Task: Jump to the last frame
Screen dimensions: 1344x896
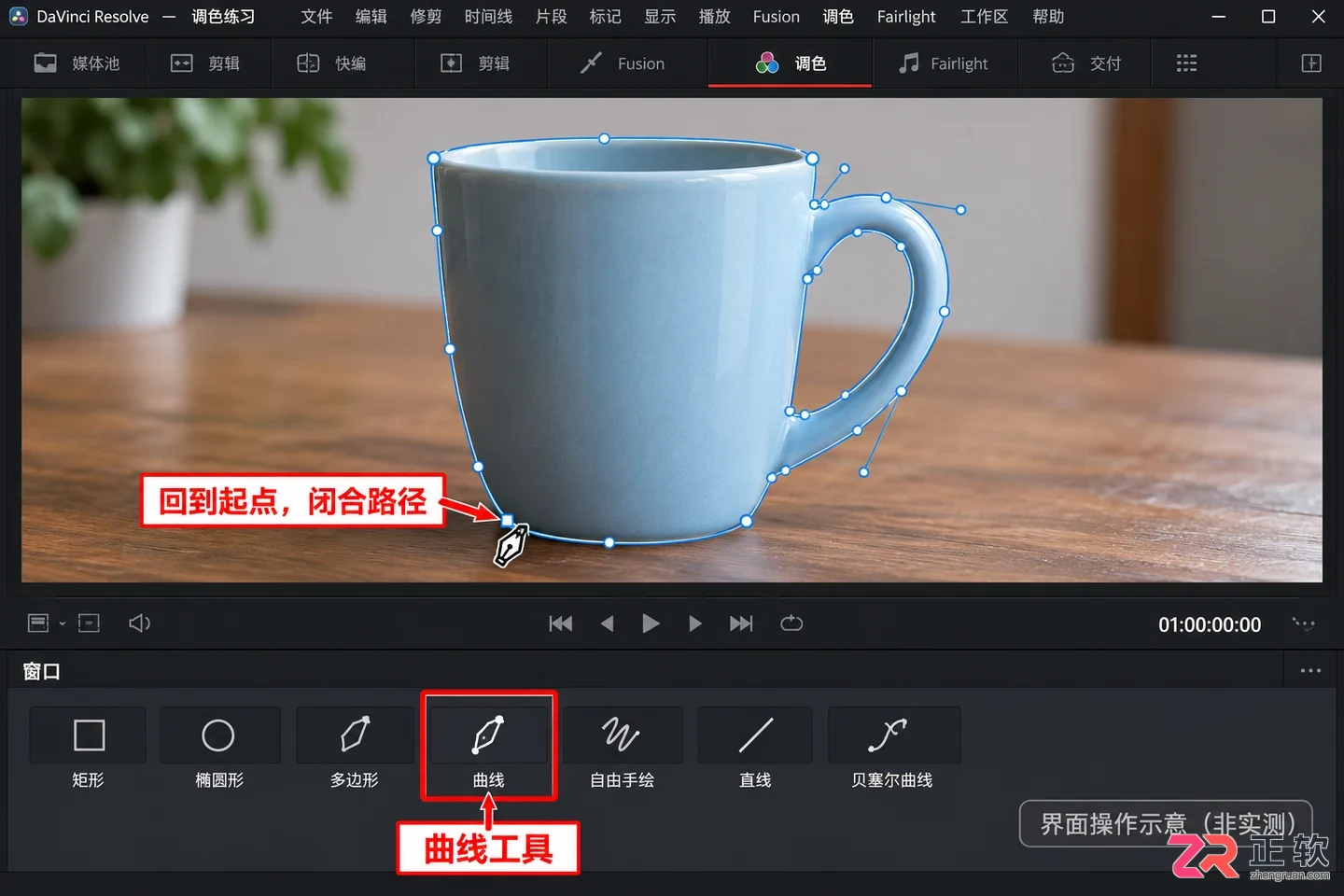Action: [x=741, y=623]
